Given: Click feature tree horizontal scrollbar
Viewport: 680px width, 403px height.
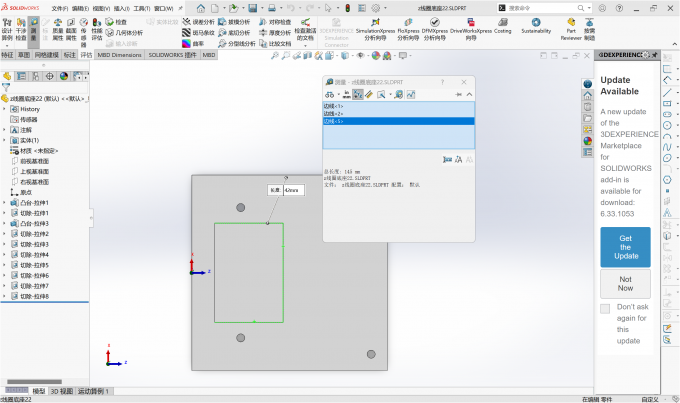Looking at the screenshot, I should coord(34,382).
